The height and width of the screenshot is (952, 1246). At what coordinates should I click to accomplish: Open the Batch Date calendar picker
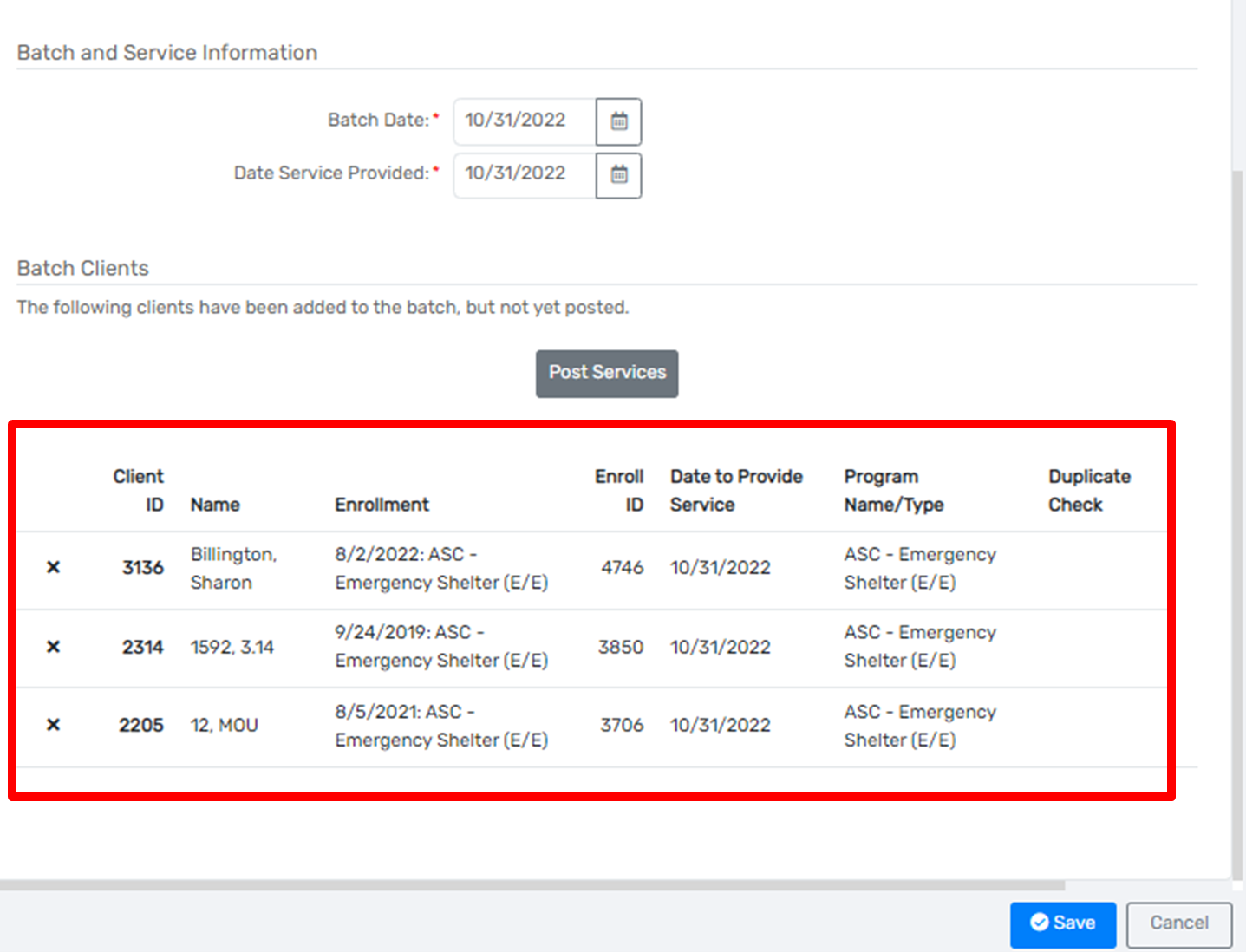click(618, 121)
